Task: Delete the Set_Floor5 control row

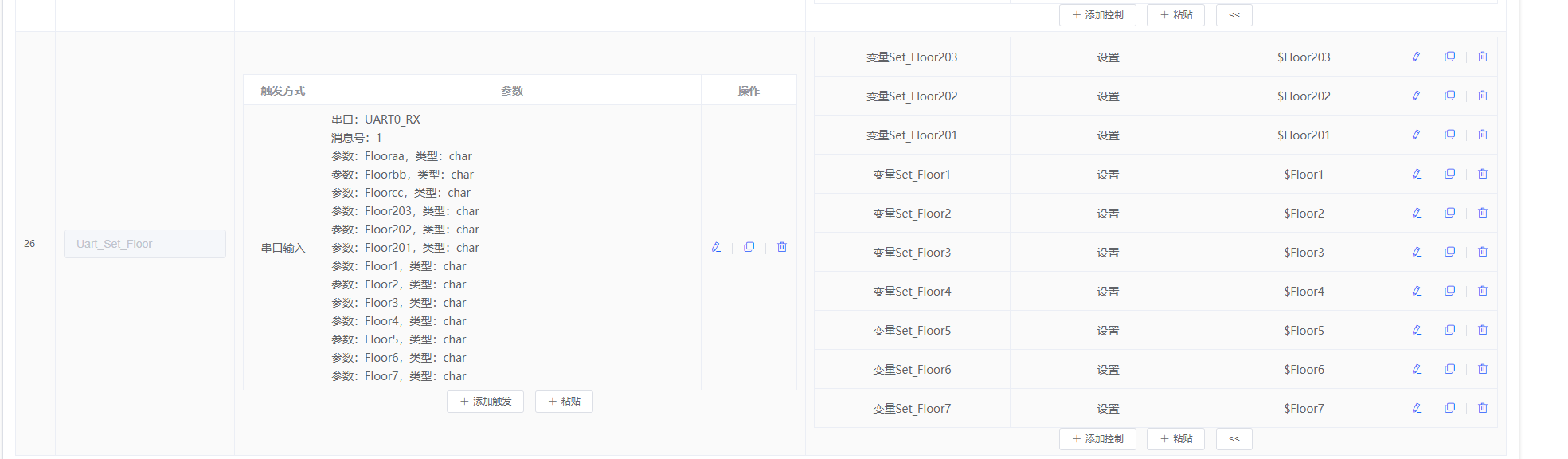Action: click(1482, 330)
